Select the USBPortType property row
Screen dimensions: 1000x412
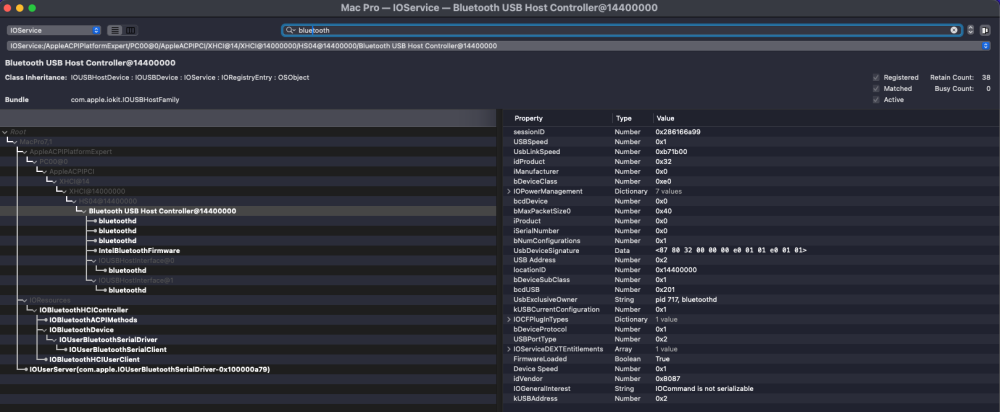(x=751, y=339)
